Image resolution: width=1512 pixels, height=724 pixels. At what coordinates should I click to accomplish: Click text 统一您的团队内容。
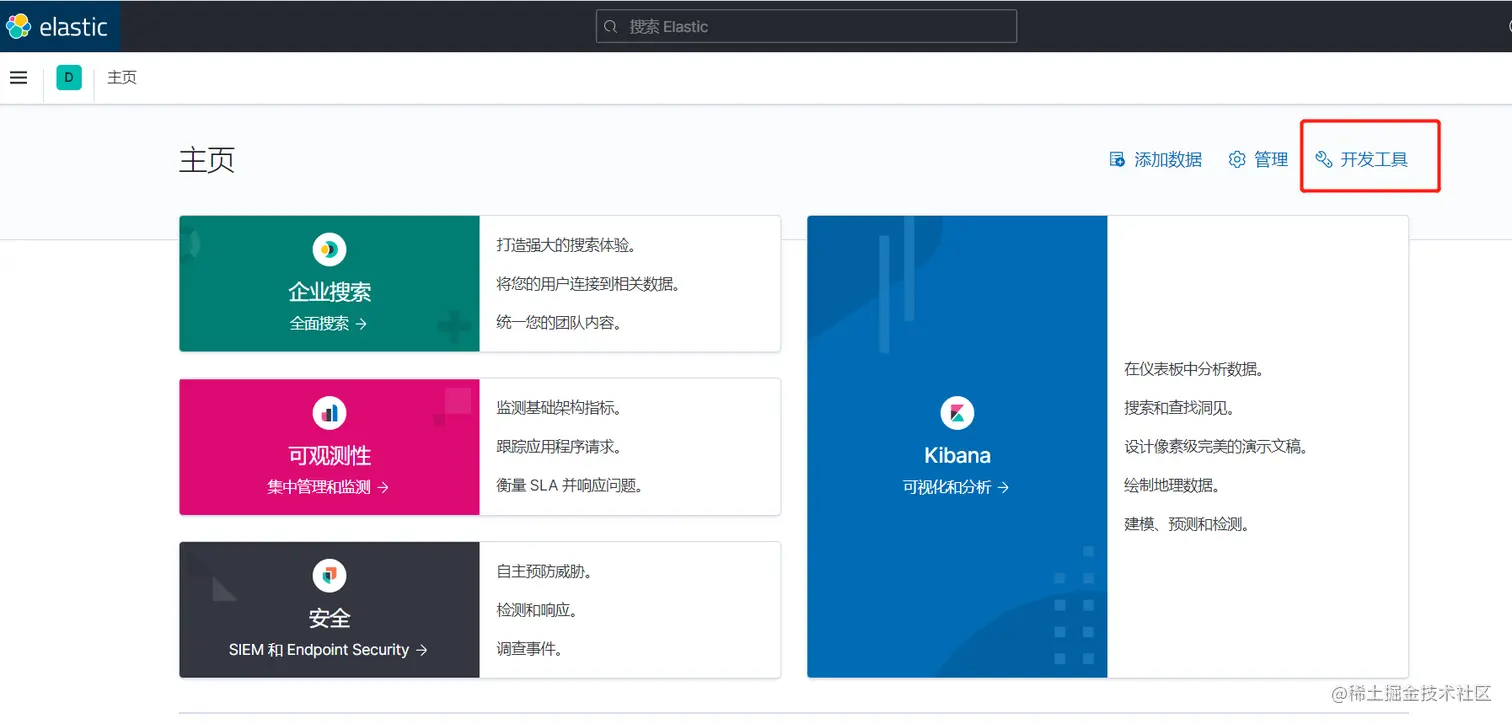click(560, 323)
